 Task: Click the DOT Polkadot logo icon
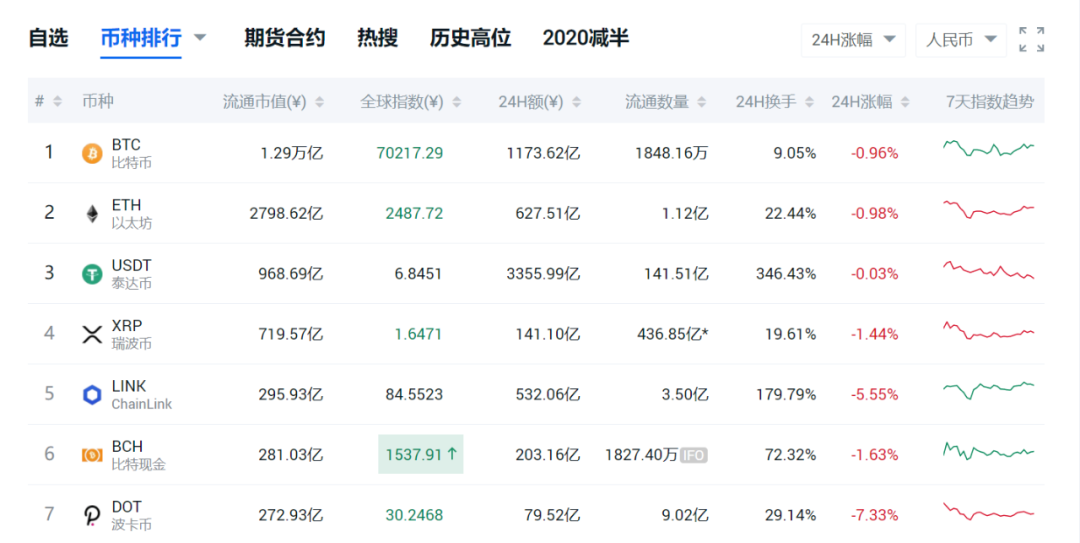(92, 515)
